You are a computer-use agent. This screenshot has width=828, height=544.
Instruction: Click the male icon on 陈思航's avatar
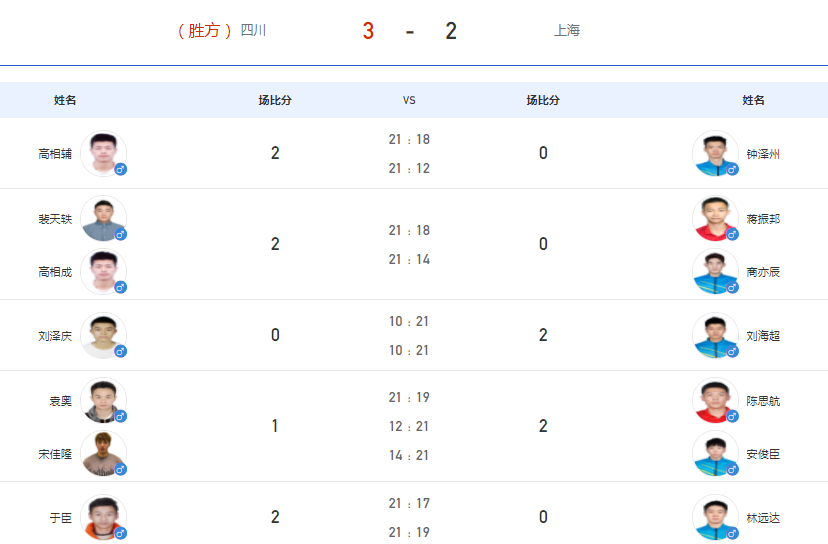732,416
